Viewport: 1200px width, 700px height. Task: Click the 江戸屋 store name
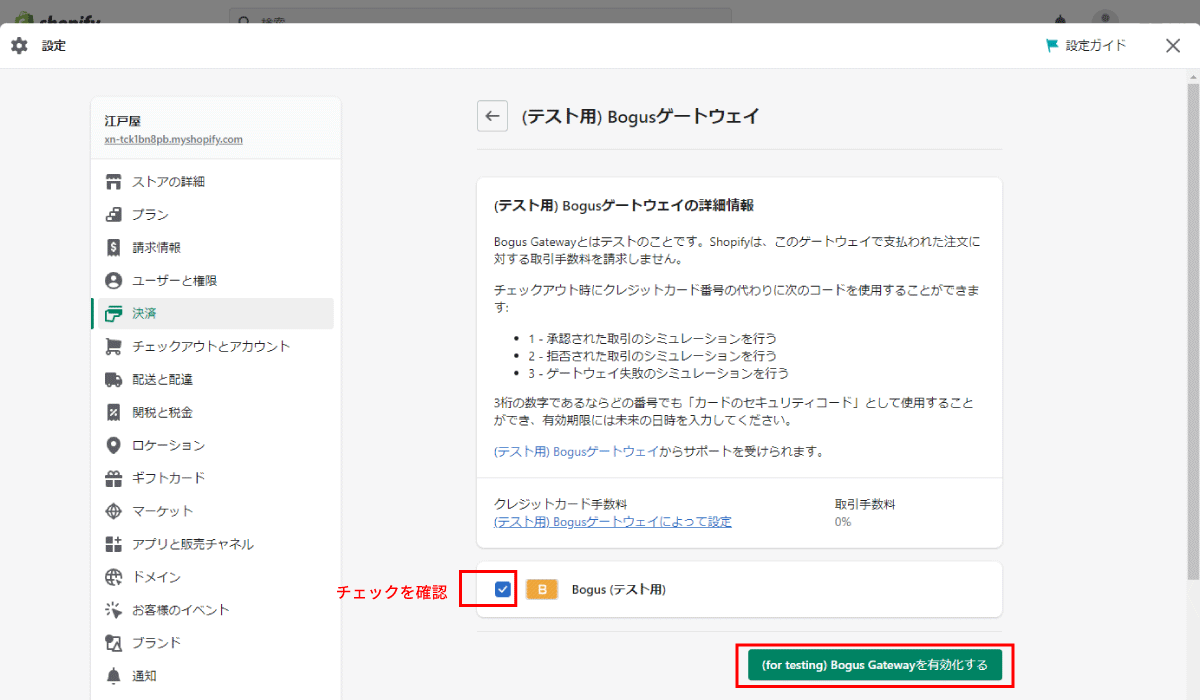(x=123, y=121)
